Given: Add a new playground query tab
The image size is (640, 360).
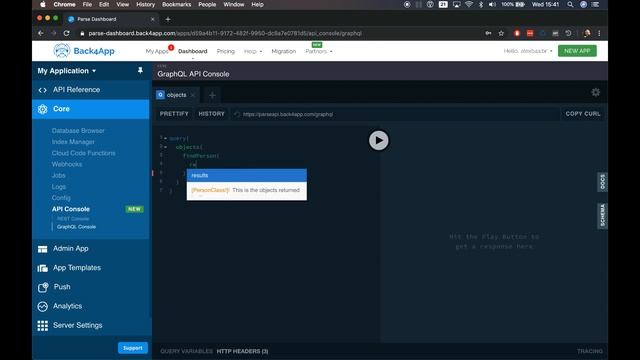Looking at the screenshot, I should [x=212, y=95].
